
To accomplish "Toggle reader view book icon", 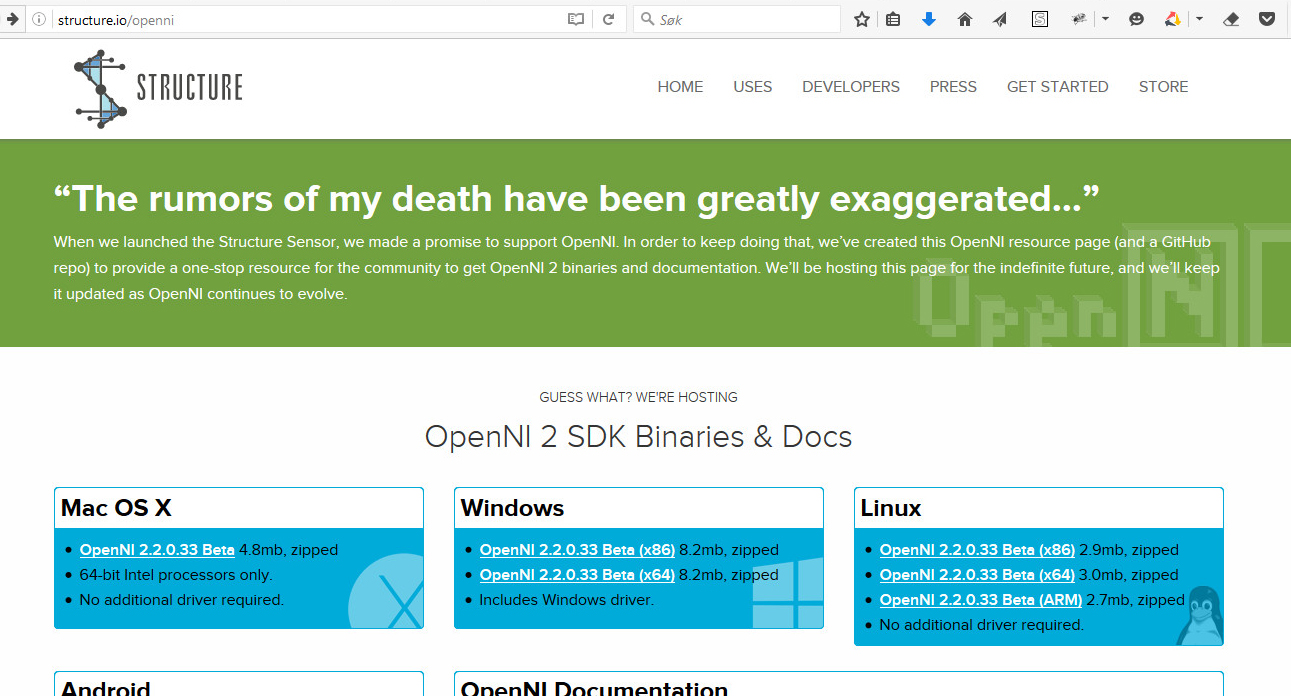I will pos(576,19).
